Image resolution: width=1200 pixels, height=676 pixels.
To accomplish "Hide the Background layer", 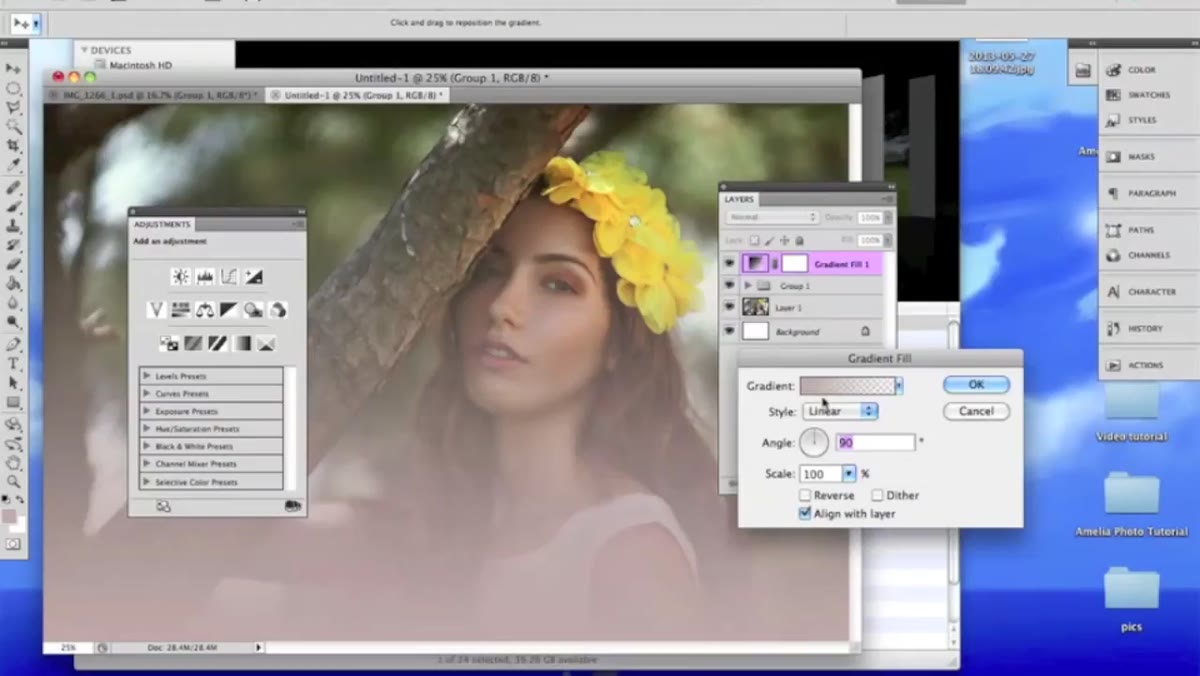I will click(729, 331).
